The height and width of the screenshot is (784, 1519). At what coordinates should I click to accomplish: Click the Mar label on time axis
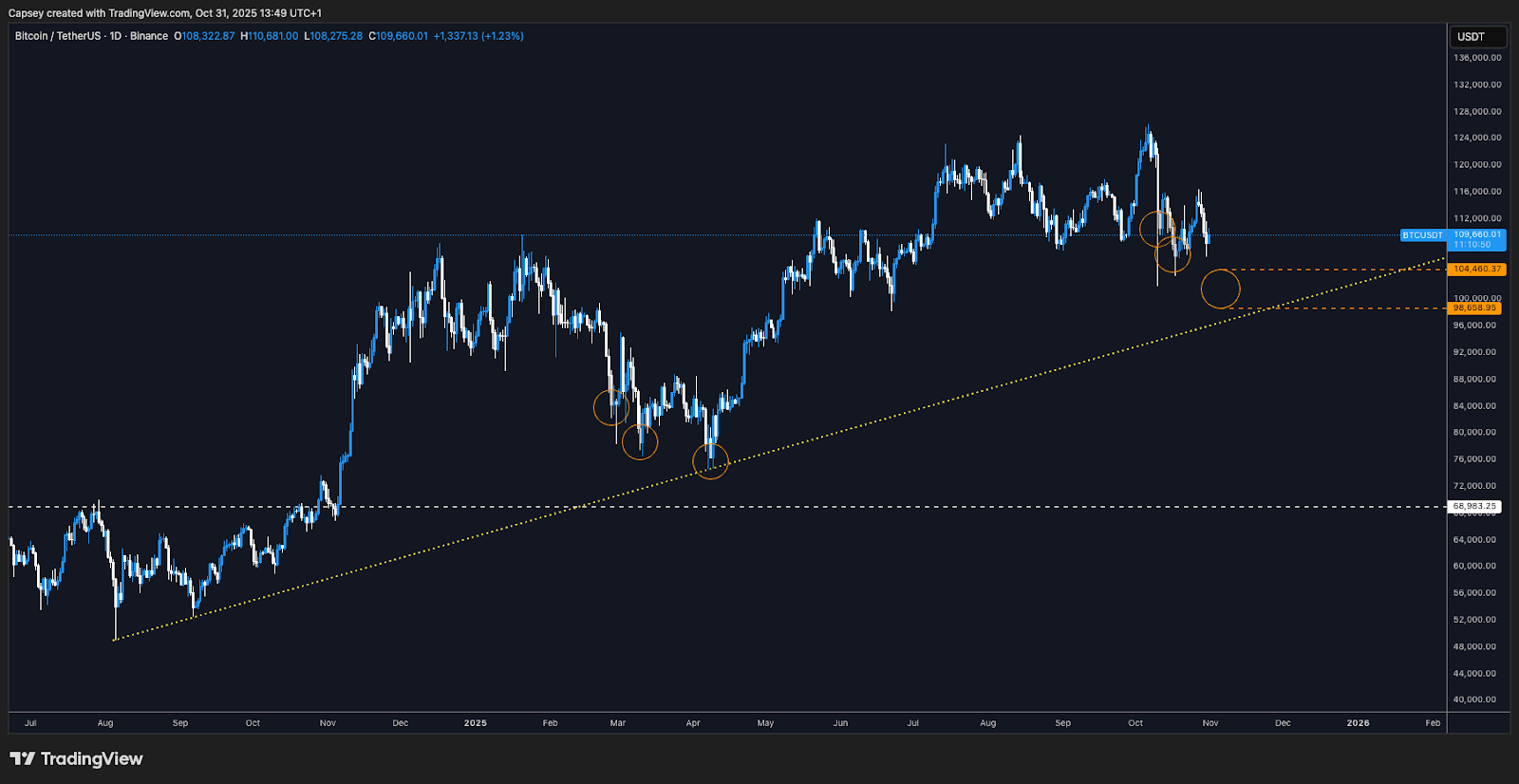pos(618,723)
